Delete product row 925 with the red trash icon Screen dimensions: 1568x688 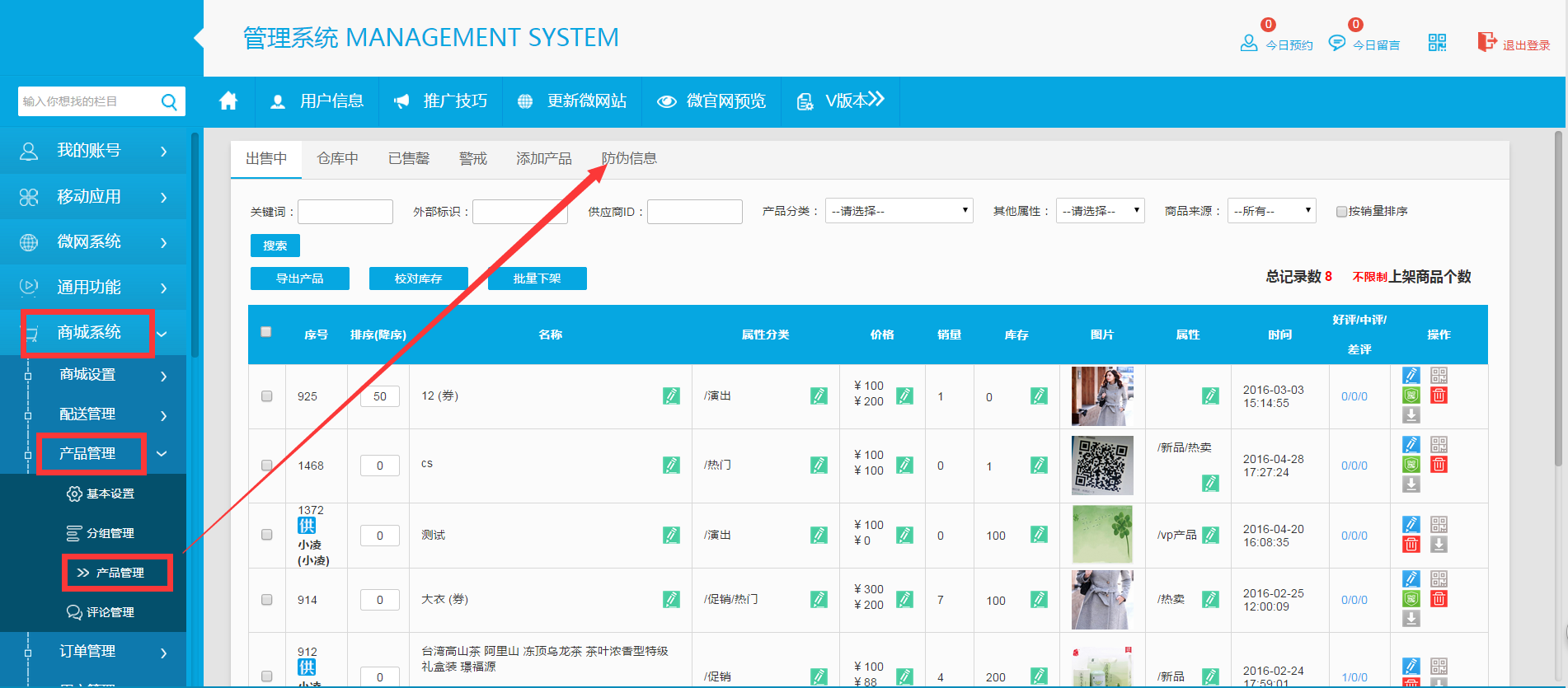click(x=1439, y=395)
